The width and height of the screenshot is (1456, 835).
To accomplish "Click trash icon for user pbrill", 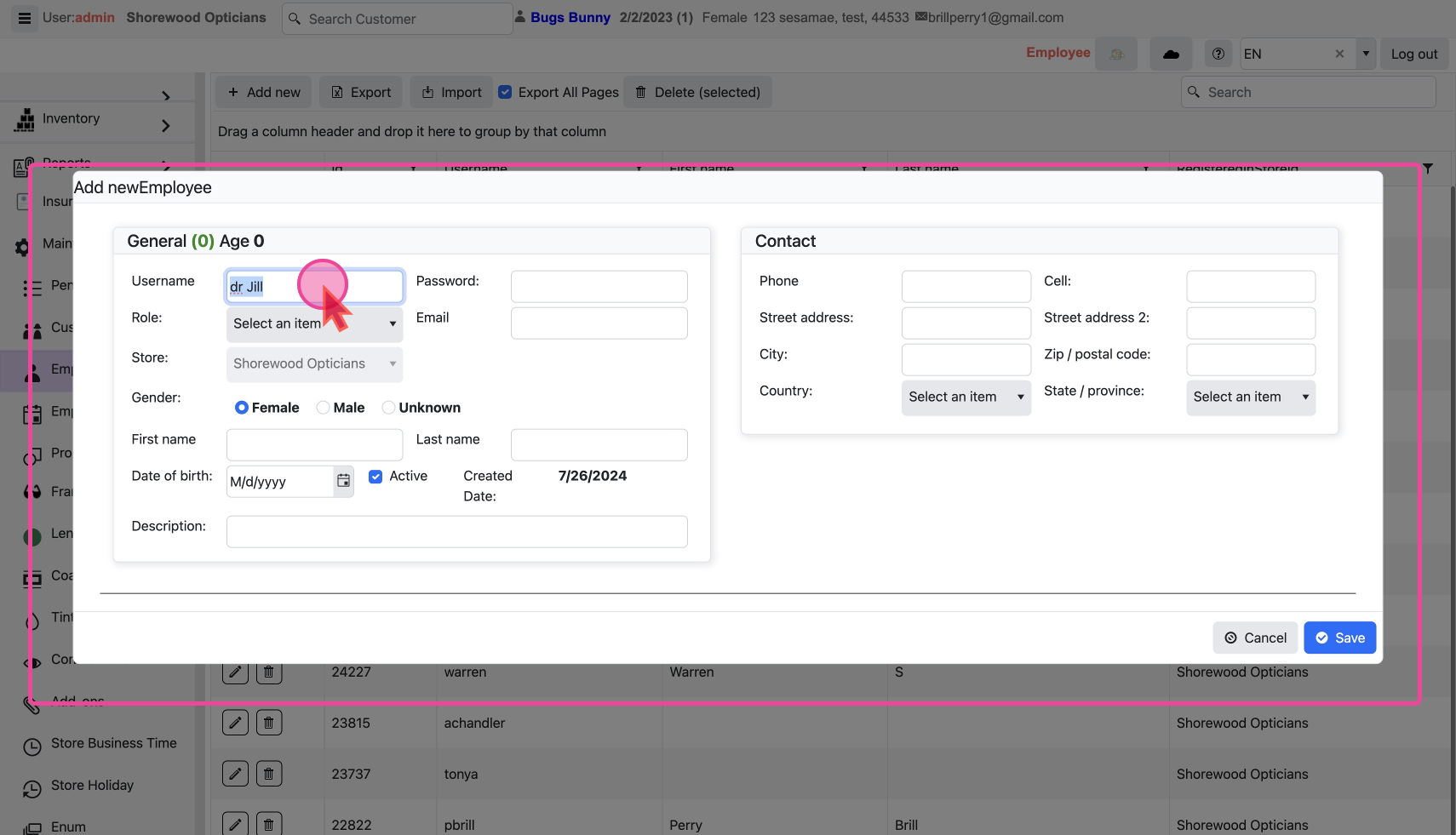I will click(x=268, y=824).
